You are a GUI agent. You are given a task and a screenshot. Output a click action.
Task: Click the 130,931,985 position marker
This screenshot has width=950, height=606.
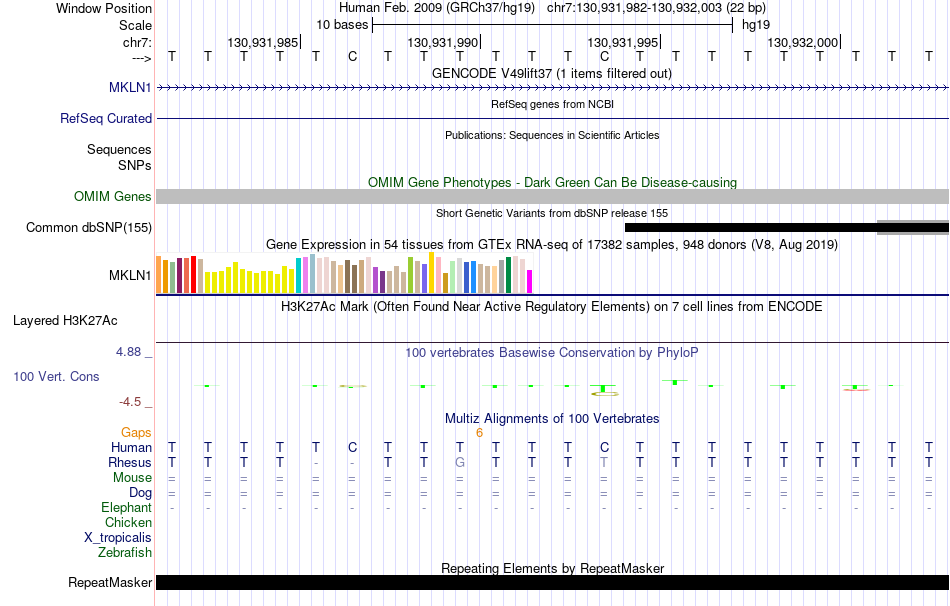(263, 42)
